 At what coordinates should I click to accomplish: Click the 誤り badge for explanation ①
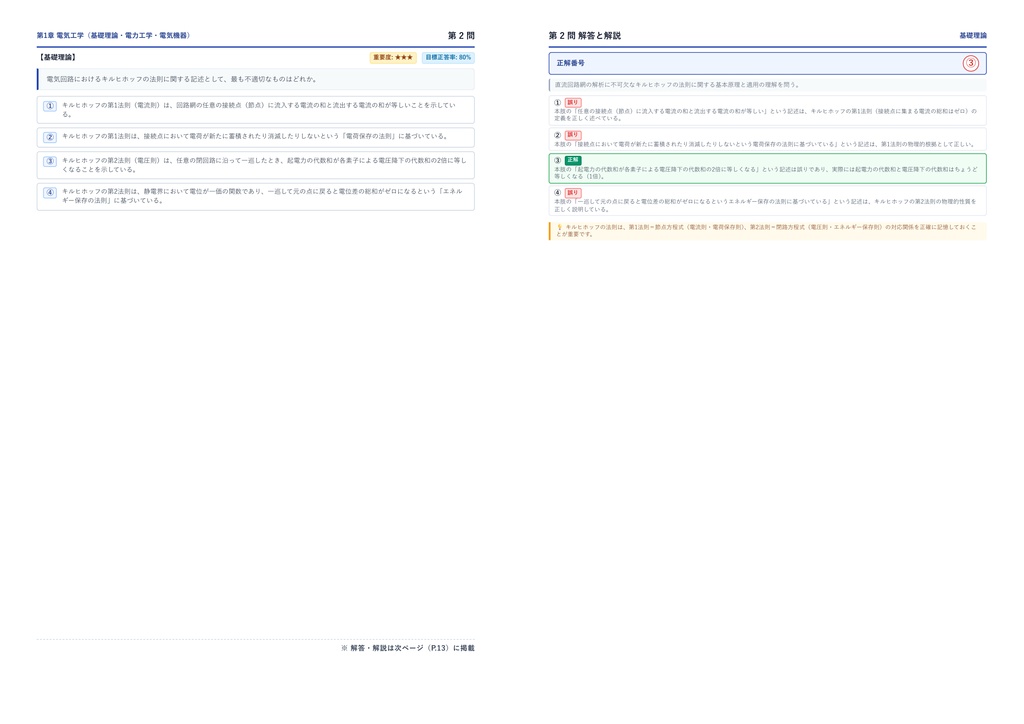pyautogui.click(x=573, y=102)
